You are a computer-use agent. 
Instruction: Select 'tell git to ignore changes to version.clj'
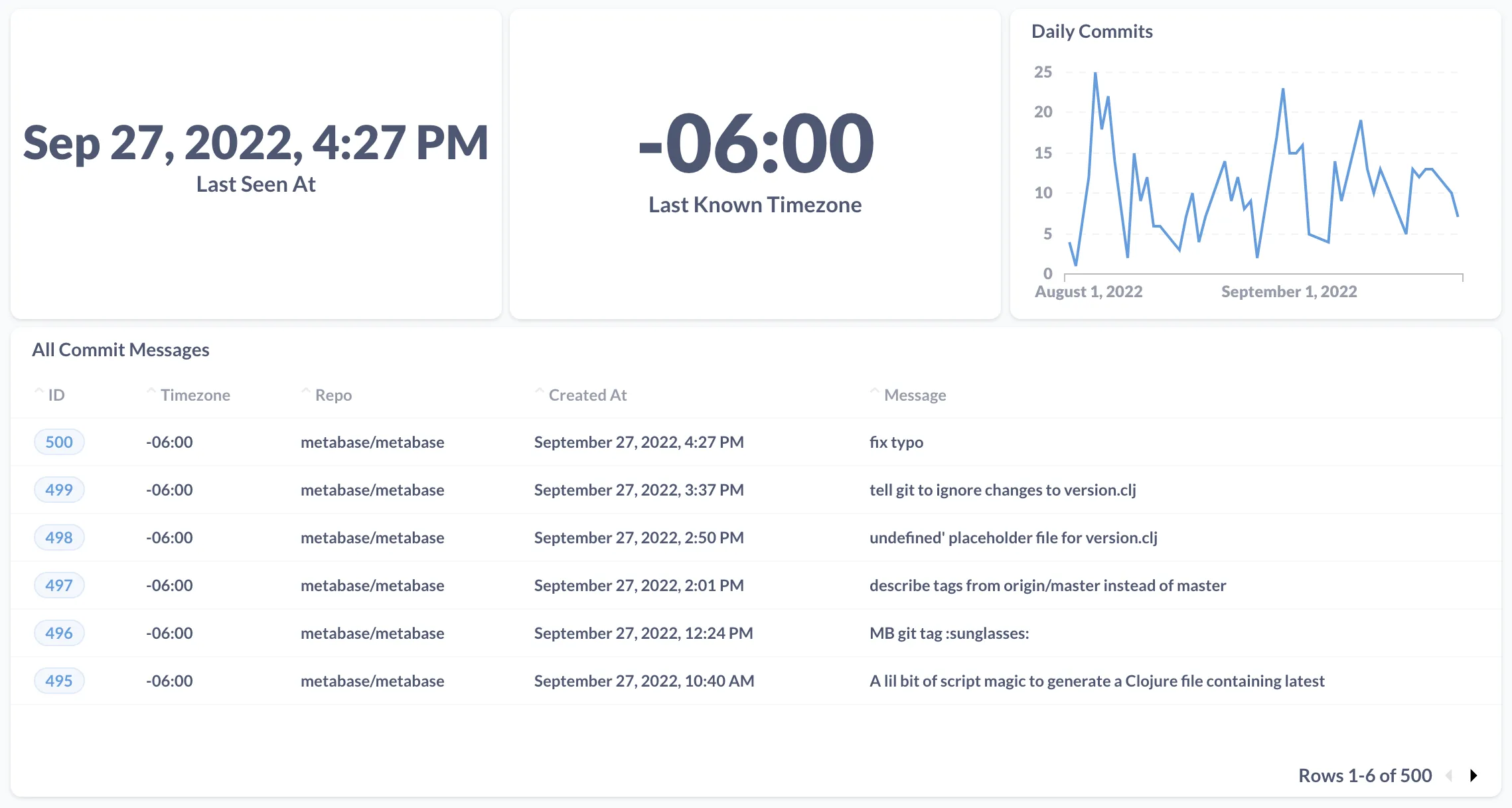pos(1003,490)
